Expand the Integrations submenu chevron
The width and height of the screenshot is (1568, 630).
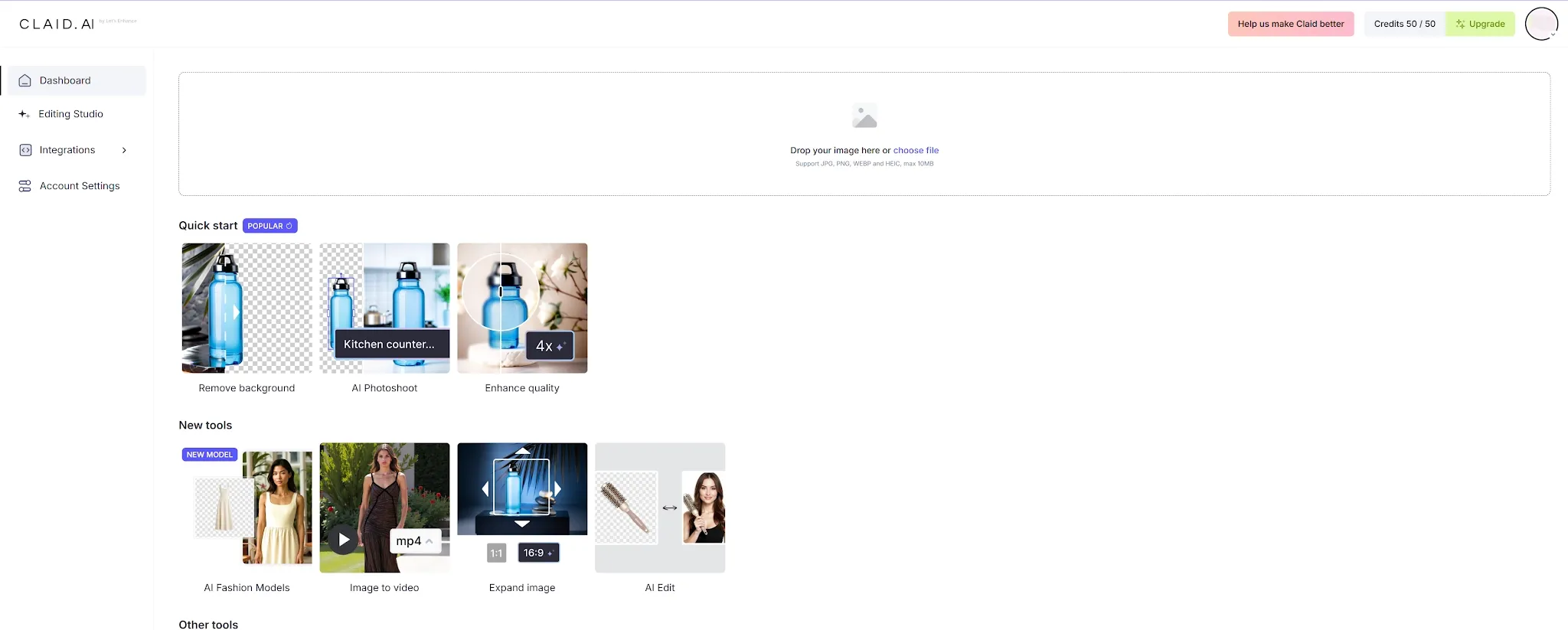point(124,150)
